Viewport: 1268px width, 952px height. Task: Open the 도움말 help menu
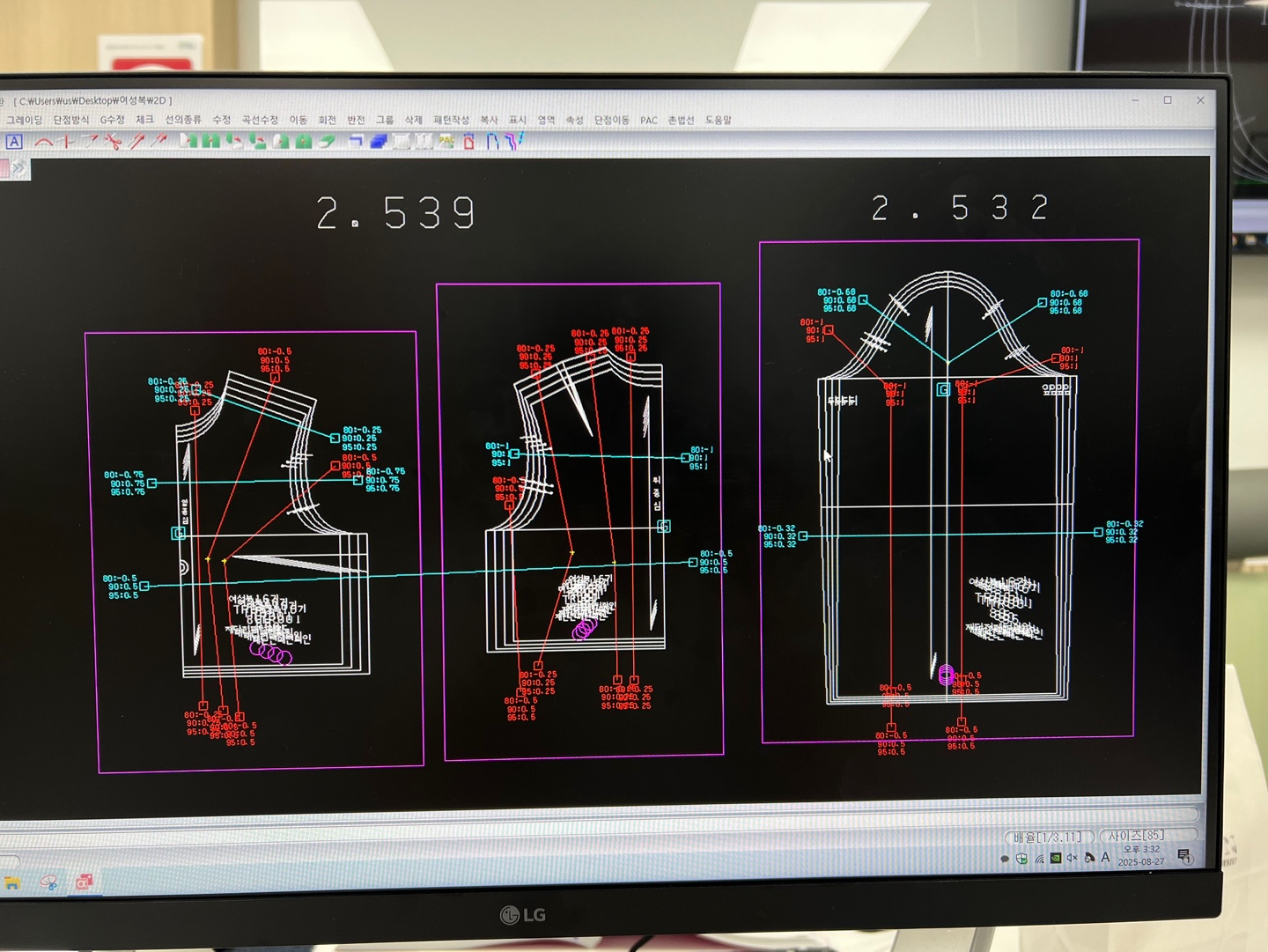click(718, 120)
